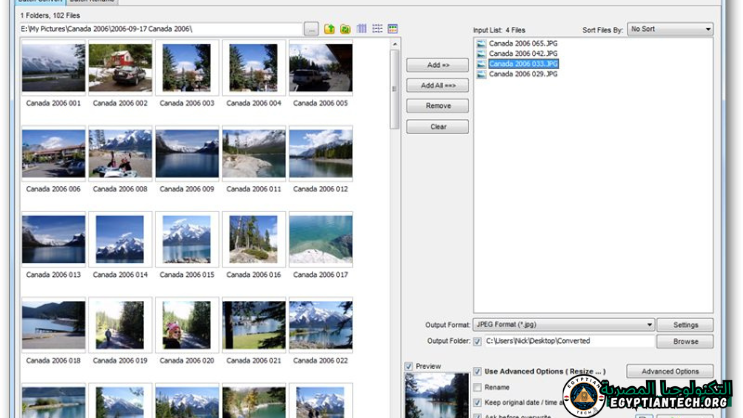Viewport: 743px width, 418px height.
Task: Select Canada 2006 029.JPG in input list
Action: [x=523, y=74]
